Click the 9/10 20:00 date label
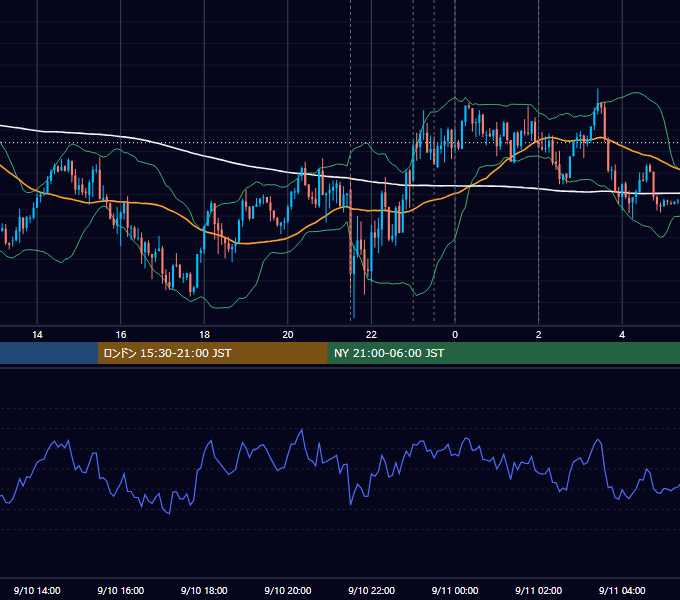 click(x=288, y=590)
